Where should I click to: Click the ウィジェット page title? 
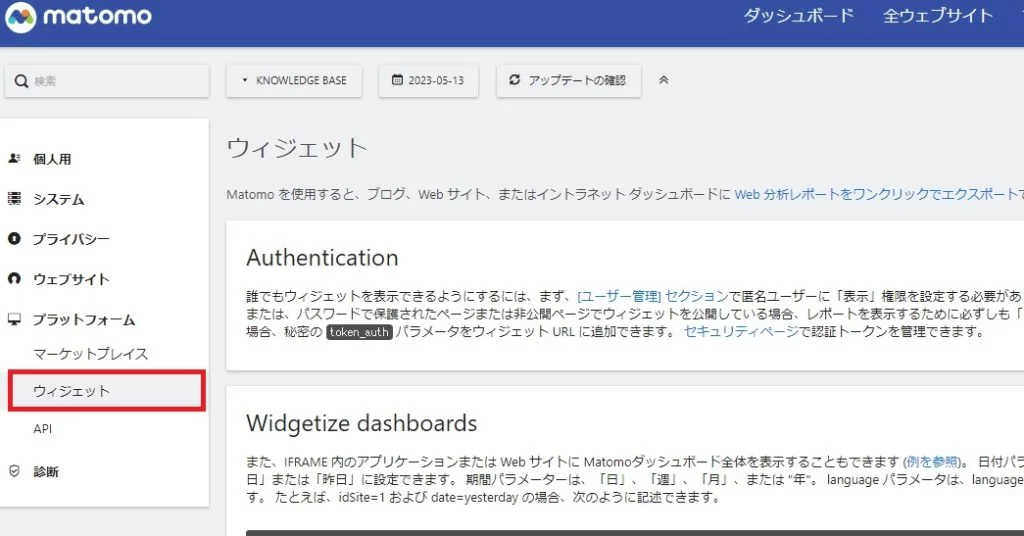coord(296,148)
